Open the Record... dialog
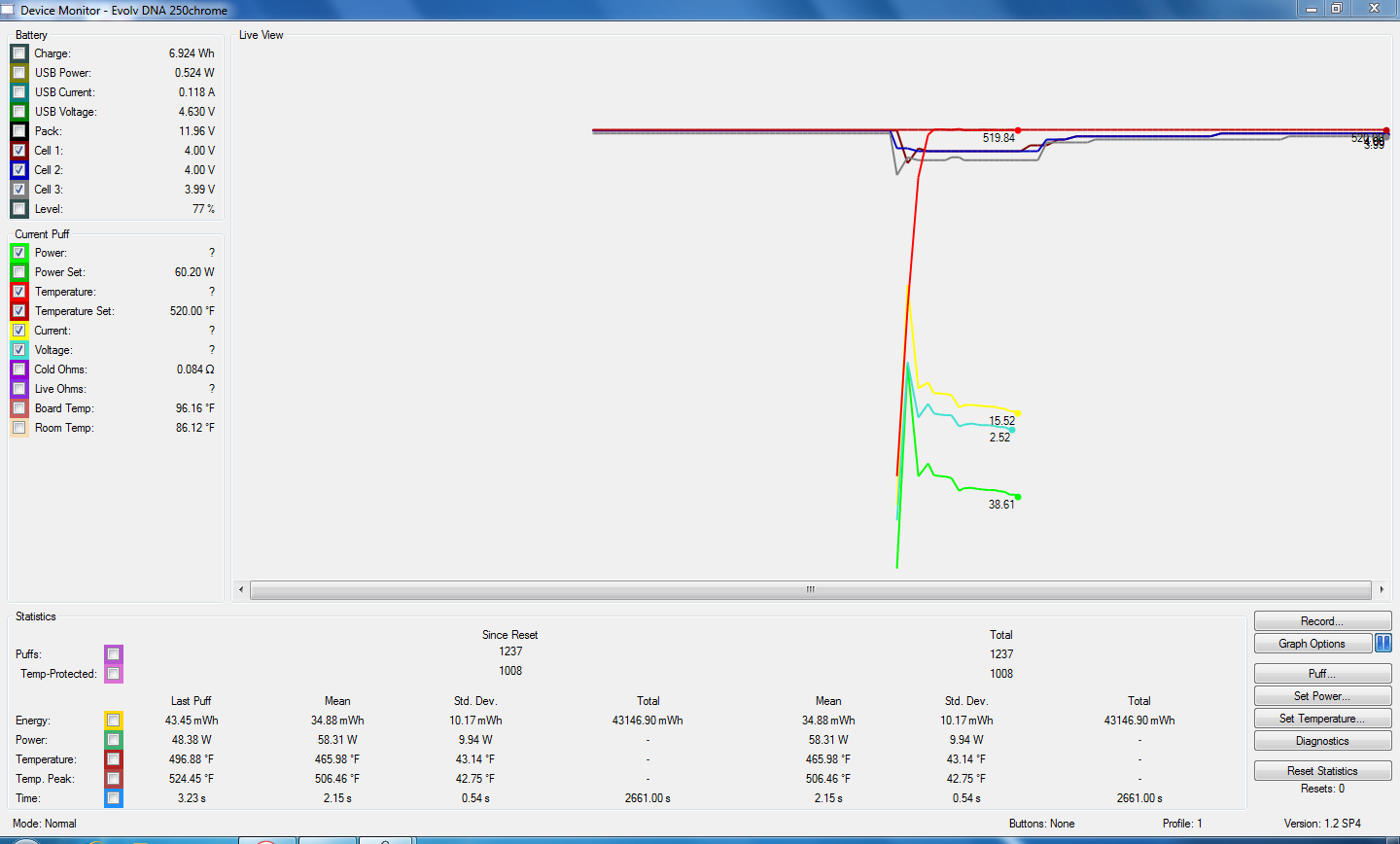1400x844 pixels. tap(1321, 621)
